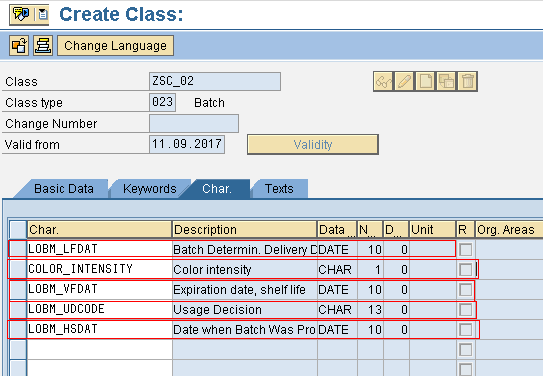Click the Change Language button
This screenshot has width=543, height=376.
click(115, 46)
